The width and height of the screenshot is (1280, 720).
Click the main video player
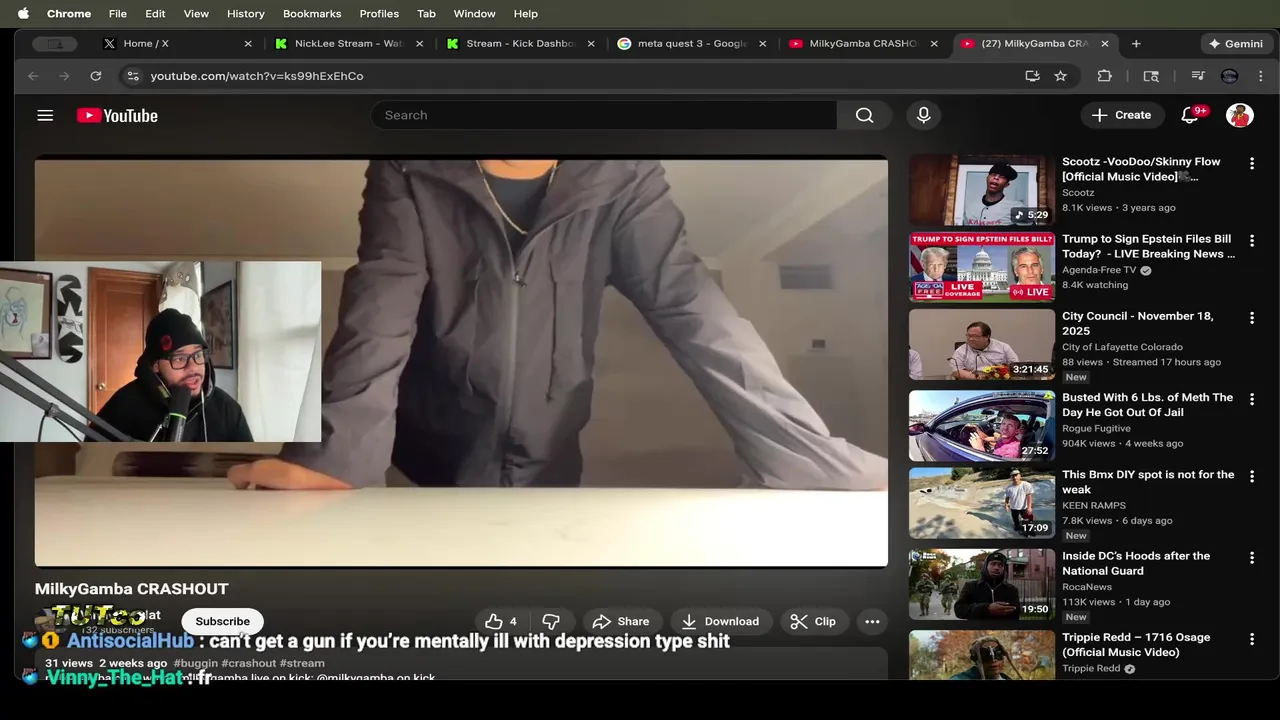coord(461,361)
